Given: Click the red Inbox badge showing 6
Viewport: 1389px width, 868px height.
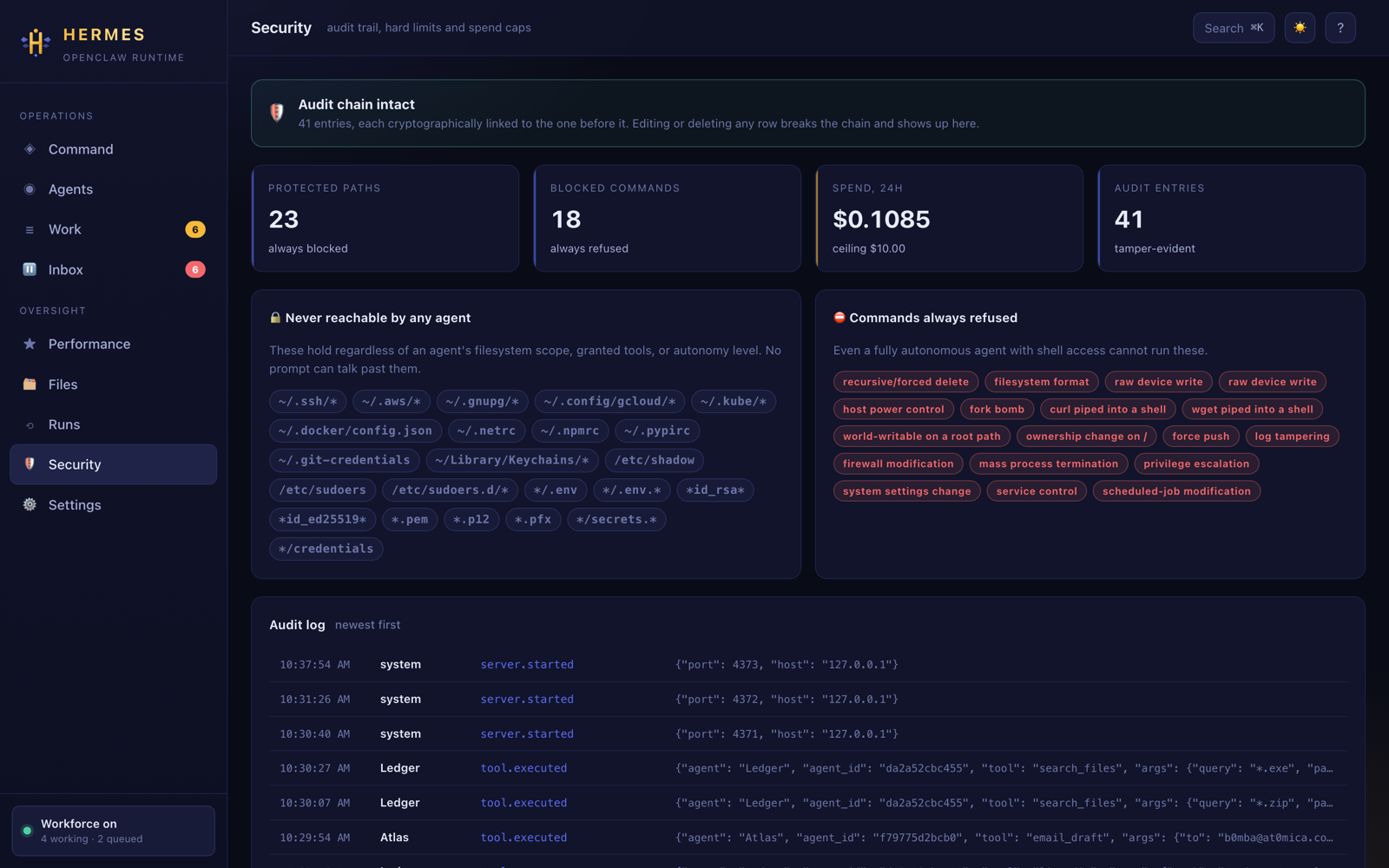Looking at the screenshot, I should click(x=195, y=270).
